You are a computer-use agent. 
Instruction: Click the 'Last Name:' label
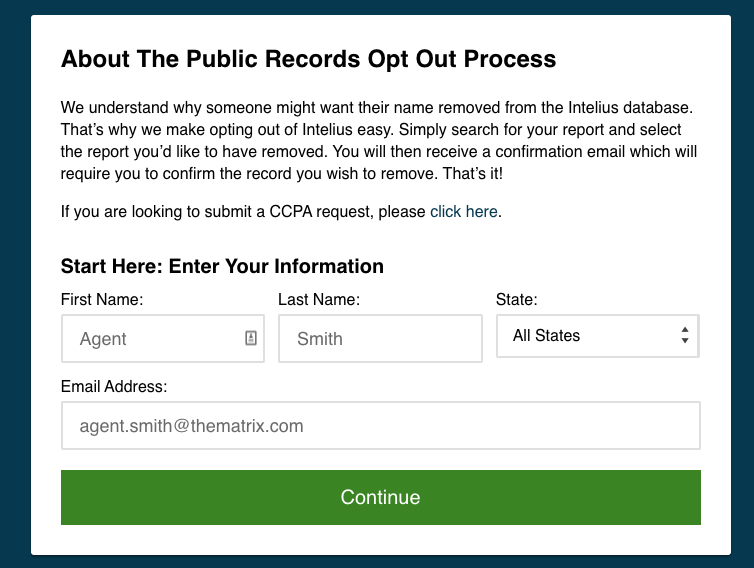(x=319, y=300)
